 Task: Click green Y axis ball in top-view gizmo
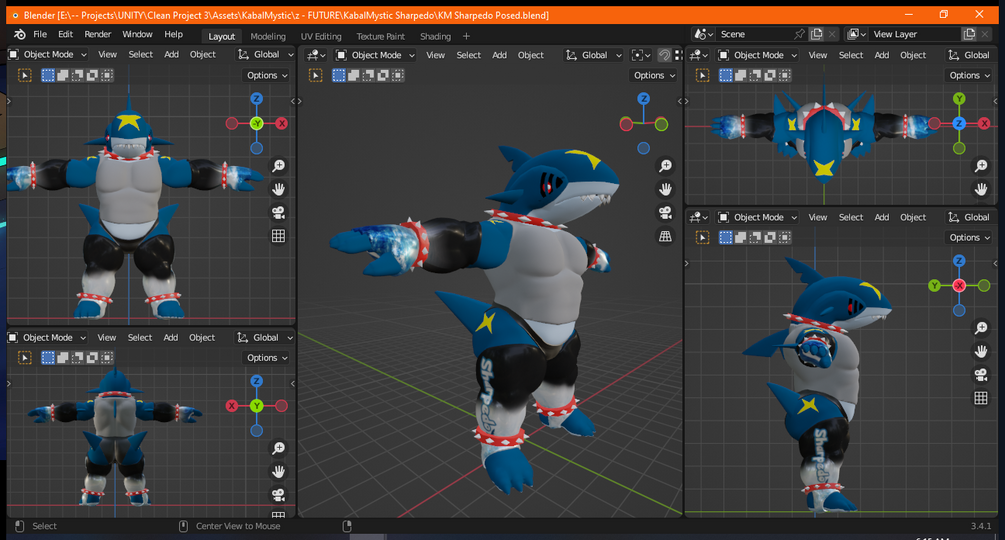tap(959, 99)
